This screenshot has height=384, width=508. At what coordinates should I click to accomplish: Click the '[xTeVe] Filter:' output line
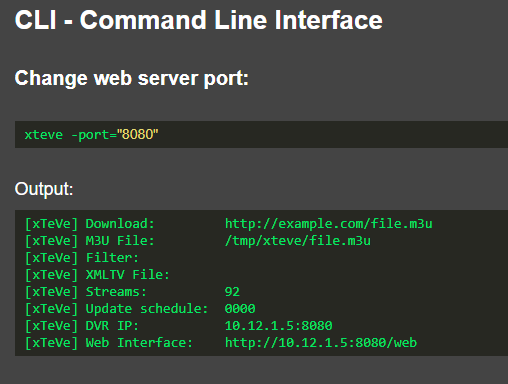[82, 258]
